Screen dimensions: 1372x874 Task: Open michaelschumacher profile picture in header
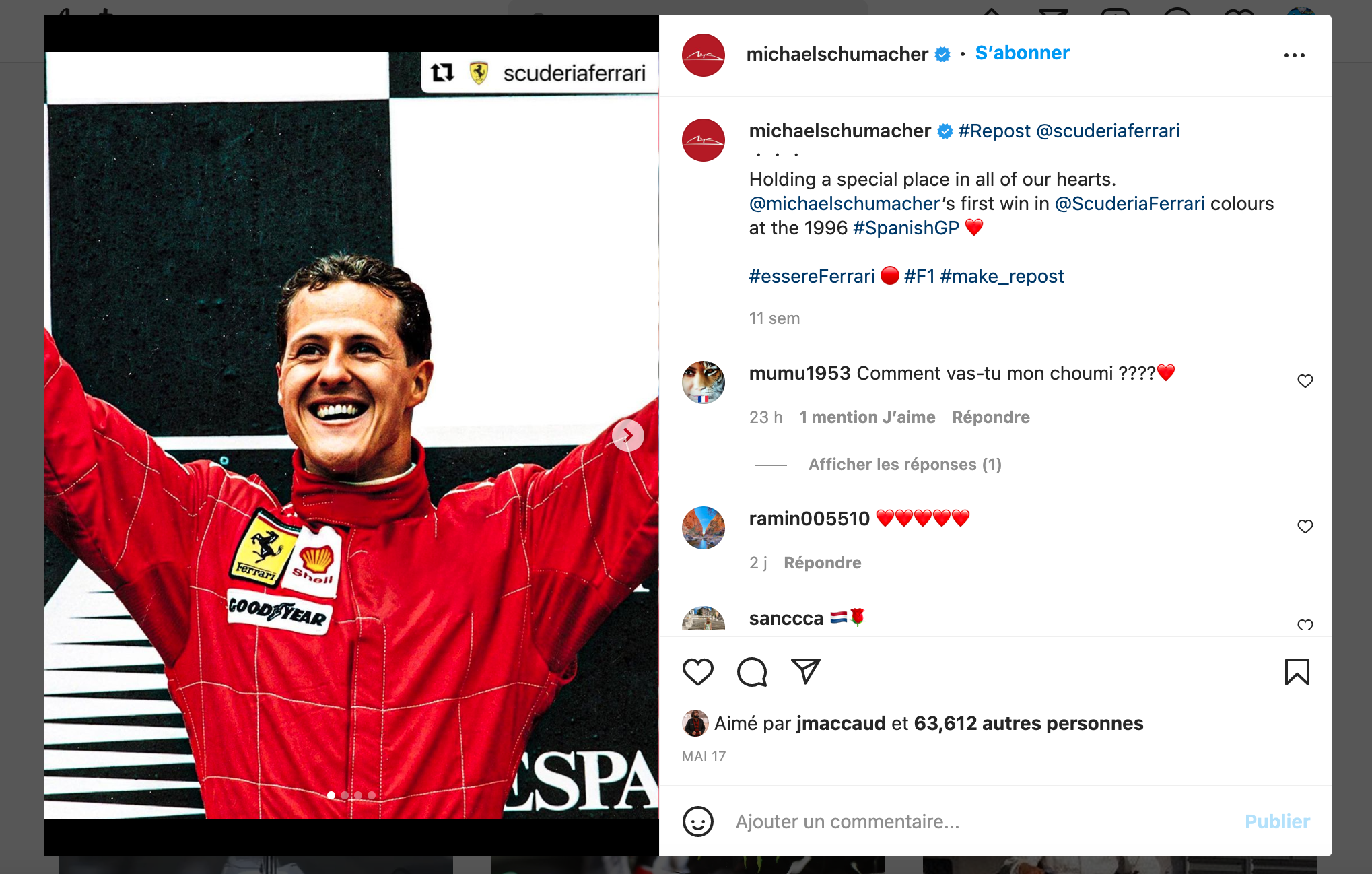coord(703,55)
